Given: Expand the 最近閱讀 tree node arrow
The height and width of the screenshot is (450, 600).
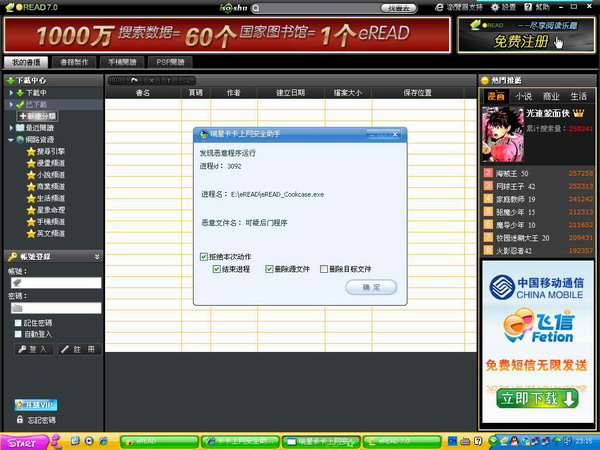Looking at the screenshot, I should 11,128.
